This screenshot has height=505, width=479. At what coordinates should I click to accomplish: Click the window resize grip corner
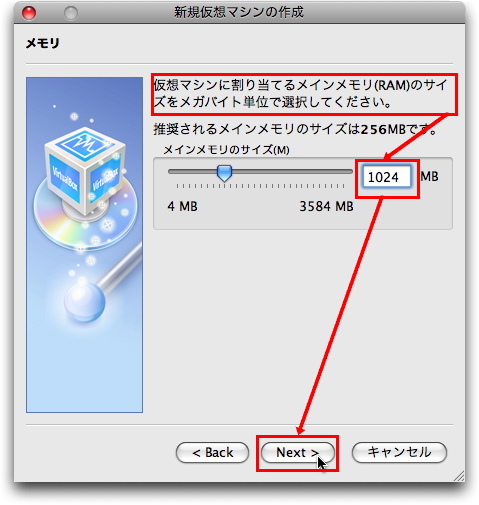point(459,476)
